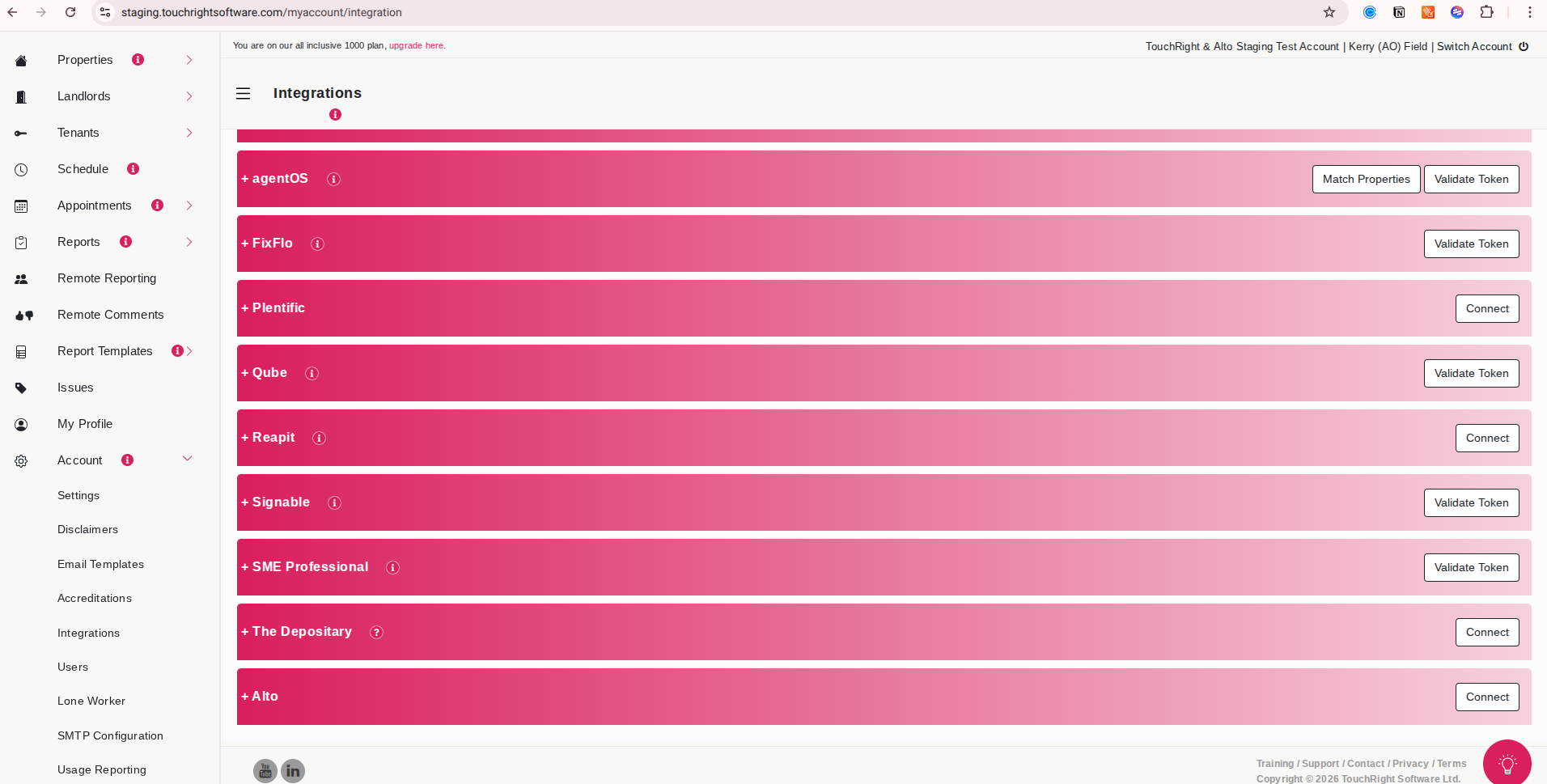Viewport: 1547px width, 784px height.
Task: Open the lightbulb help widget
Action: 1507,763
